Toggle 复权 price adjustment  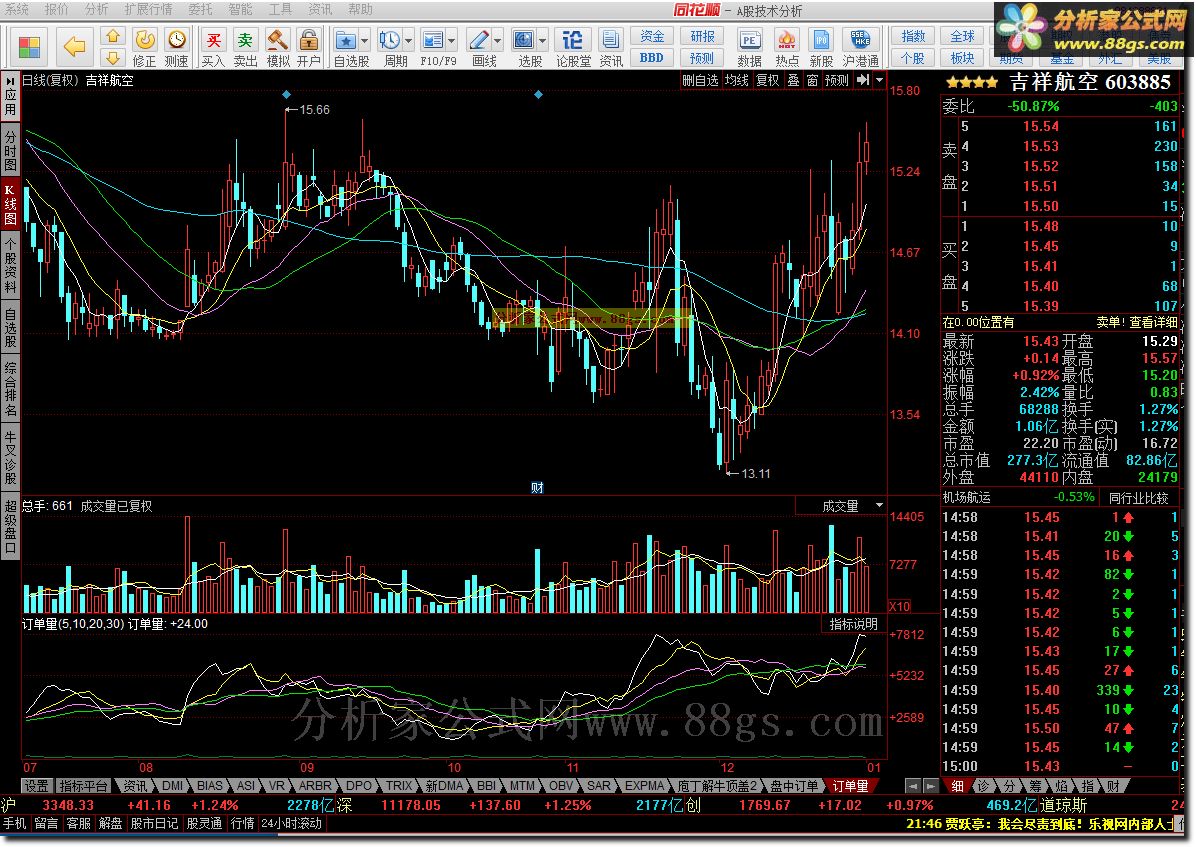(x=768, y=80)
